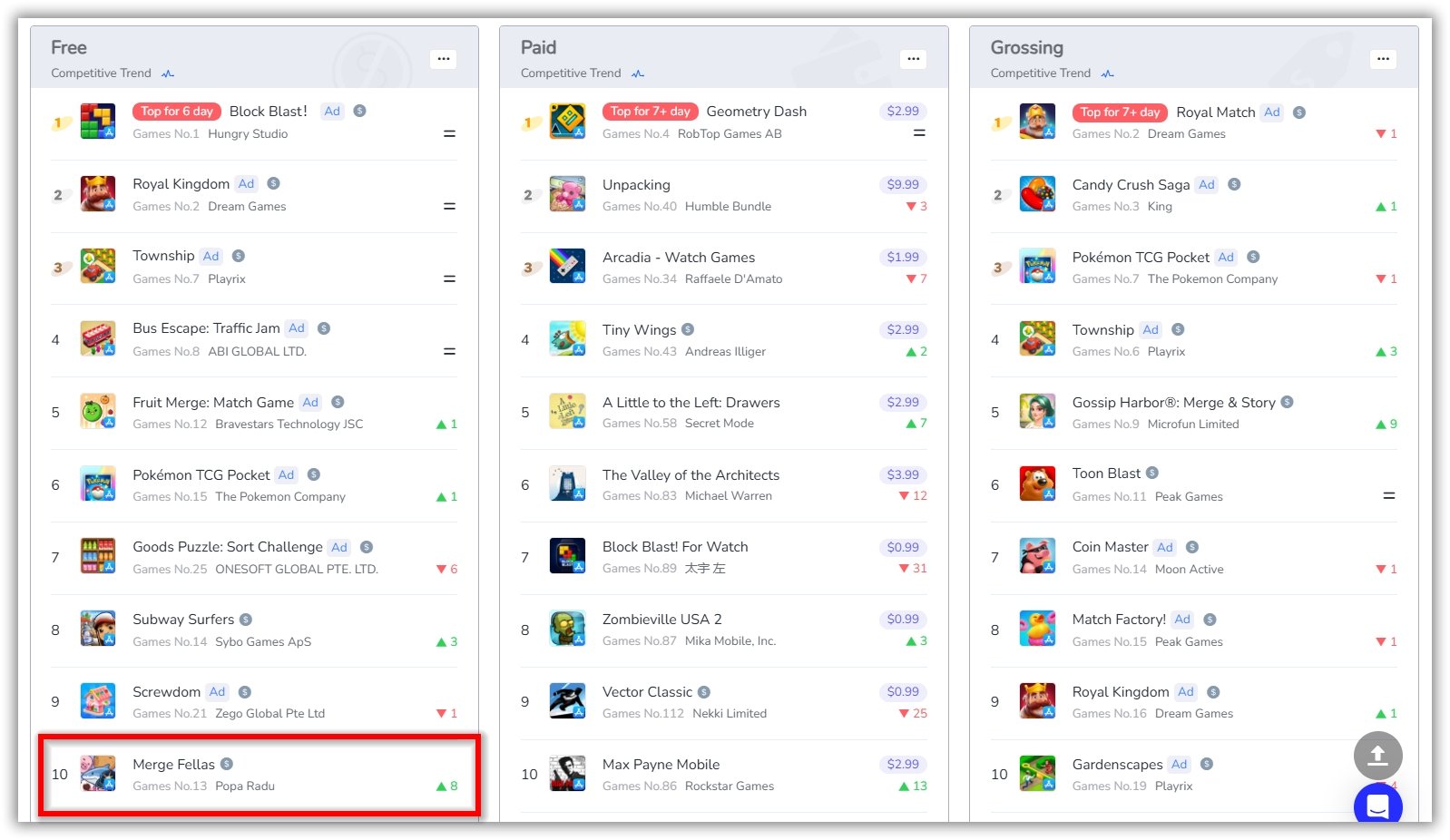Click the Subway Surfers app icon
The height and width of the screenshot is (840, 1450).
point(98,629)
